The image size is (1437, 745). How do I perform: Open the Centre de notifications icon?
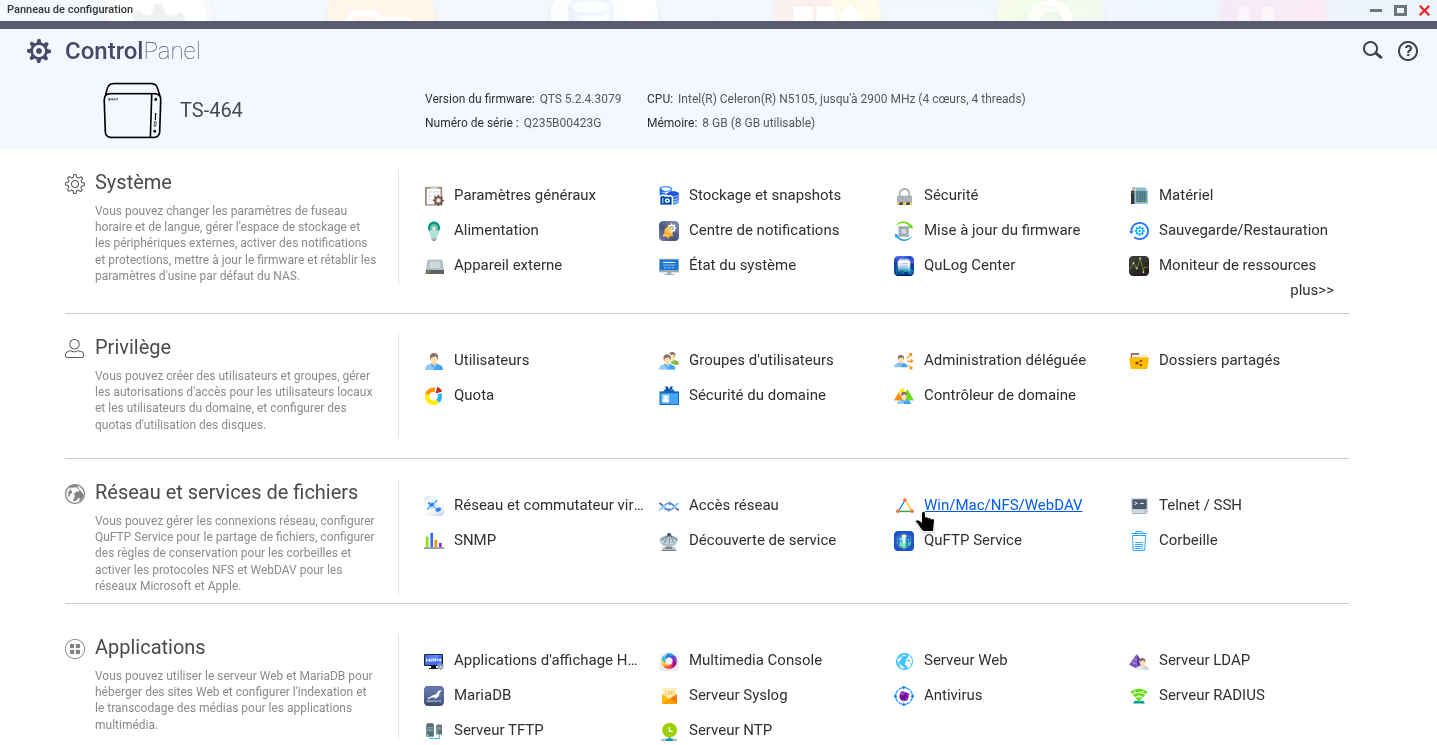669,230
